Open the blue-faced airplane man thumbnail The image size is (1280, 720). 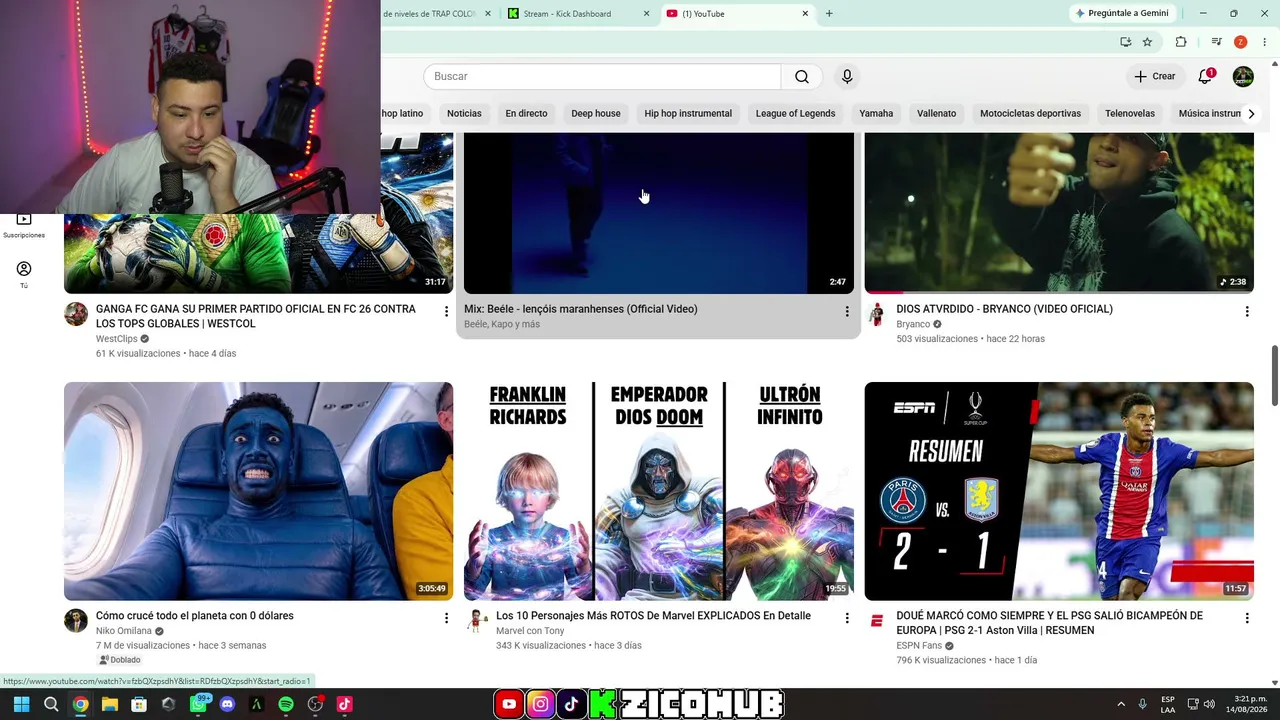tap(258, 491)
